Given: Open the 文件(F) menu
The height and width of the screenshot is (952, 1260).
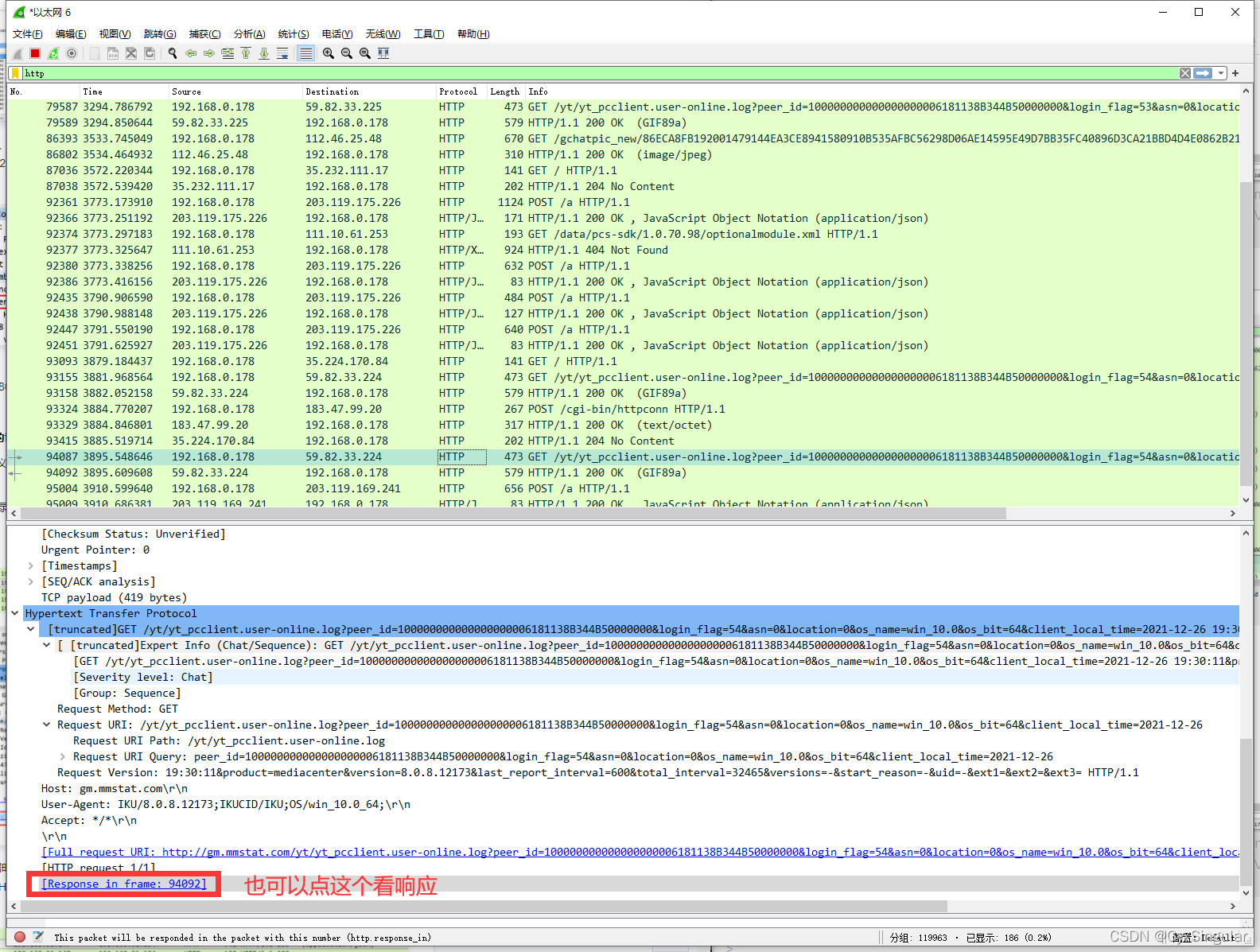Looking at the screenshot, I should (28, 34).
